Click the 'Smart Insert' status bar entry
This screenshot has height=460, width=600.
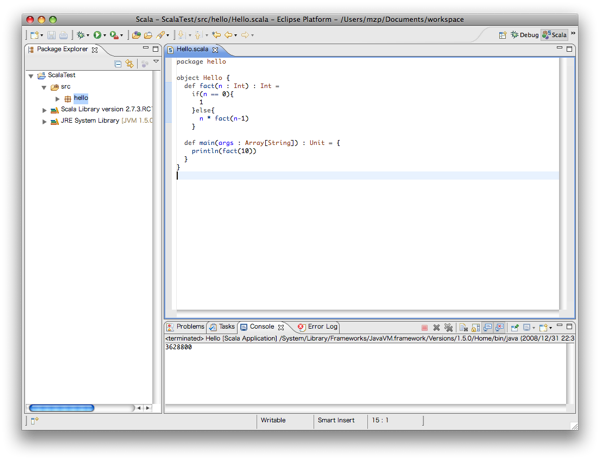(x=336, y=420)
